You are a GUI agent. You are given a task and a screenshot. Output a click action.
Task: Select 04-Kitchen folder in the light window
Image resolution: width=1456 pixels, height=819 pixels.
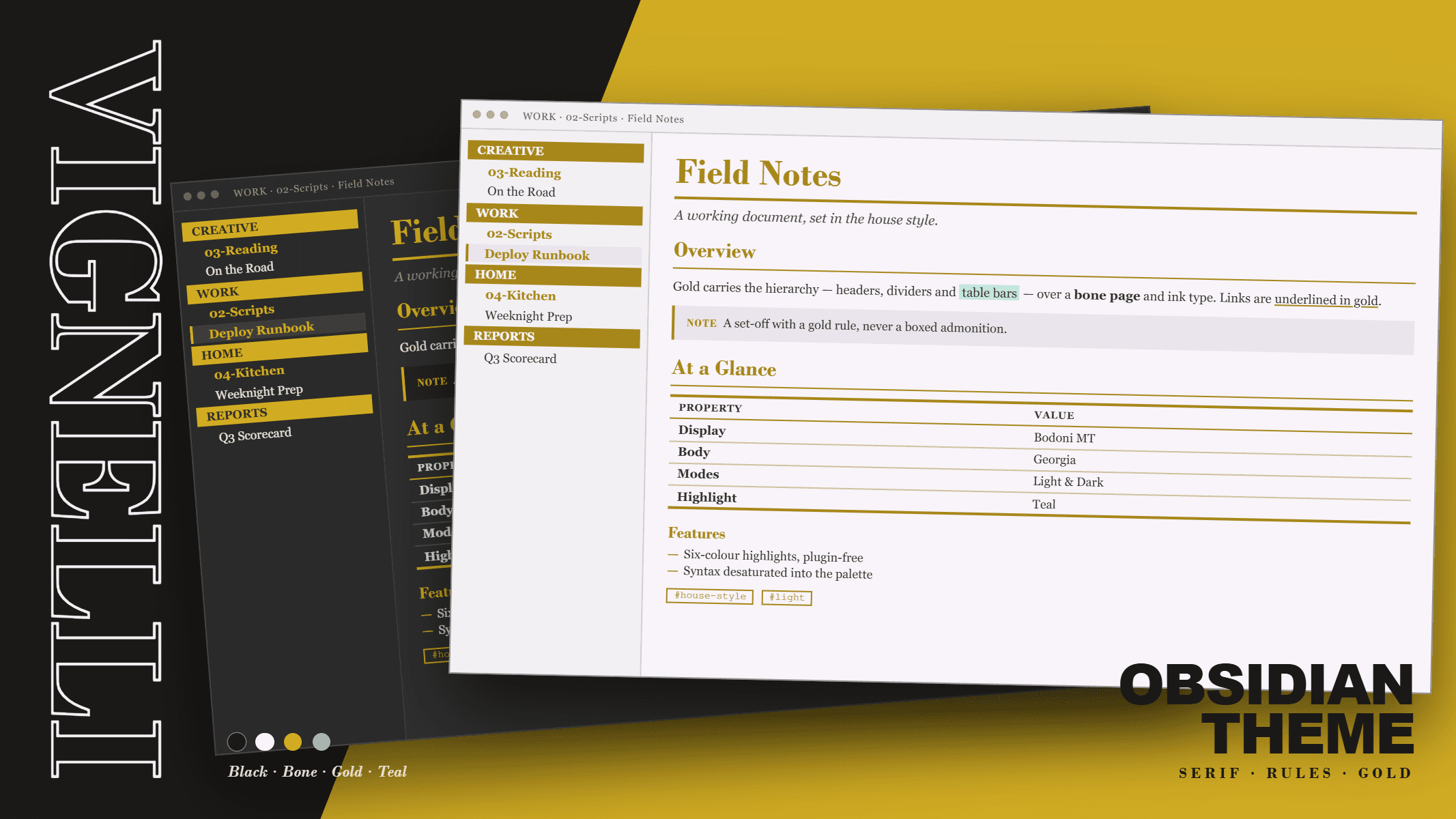pos(520,296)
